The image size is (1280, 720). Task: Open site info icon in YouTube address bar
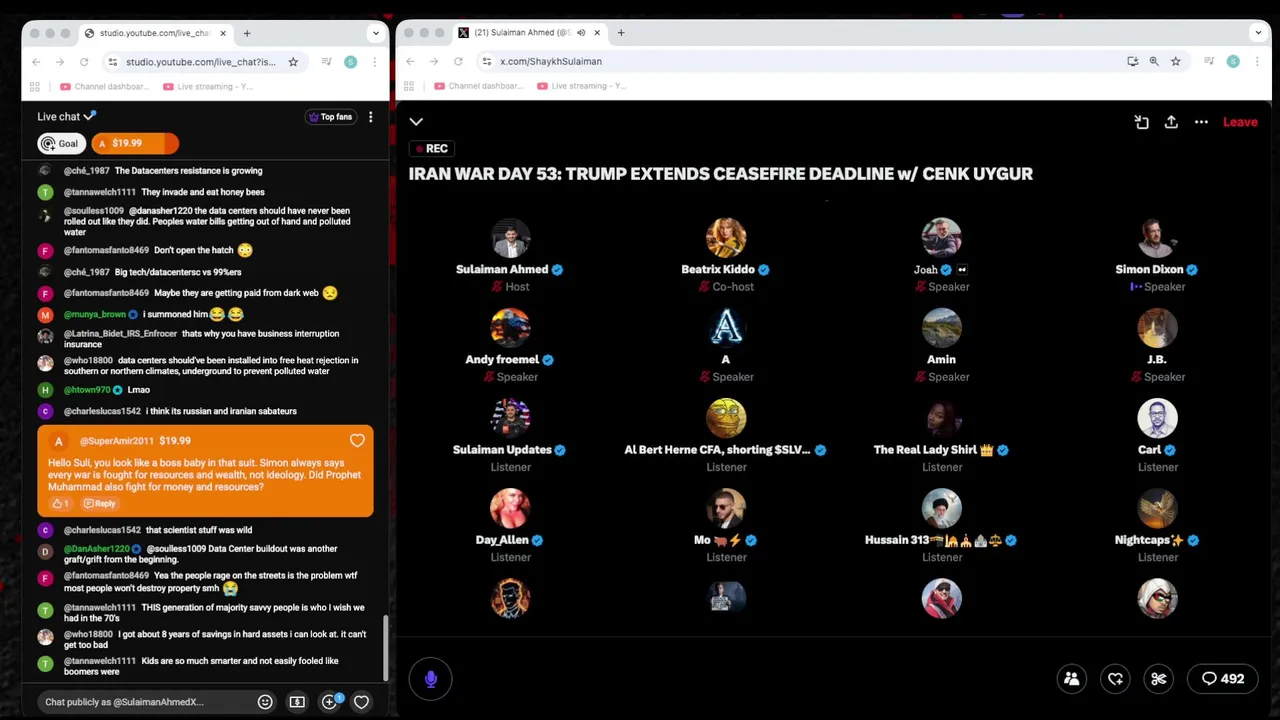(112, 62)
